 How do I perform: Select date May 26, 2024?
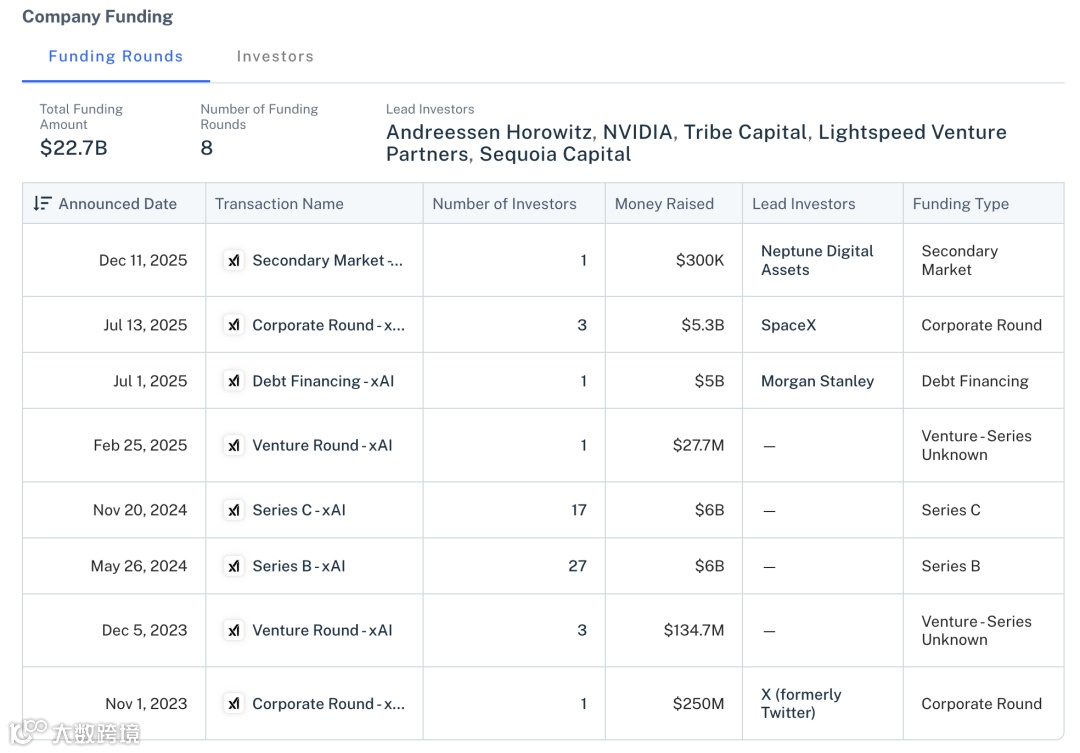138,566
